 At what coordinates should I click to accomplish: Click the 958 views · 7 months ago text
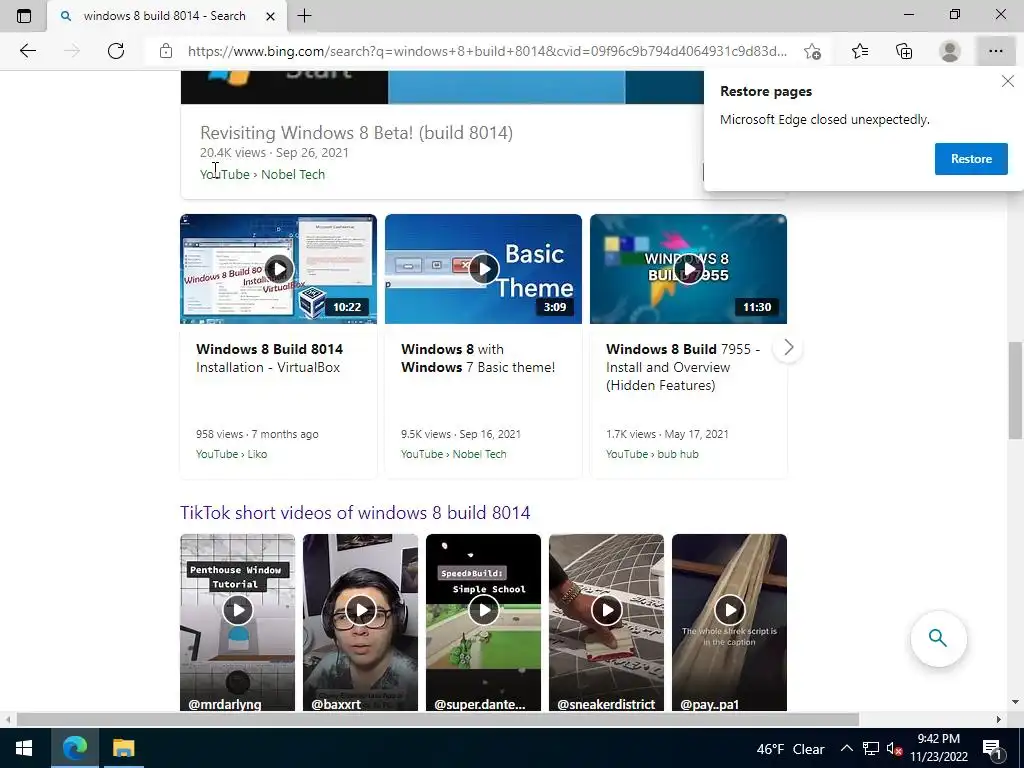(257, 434)
